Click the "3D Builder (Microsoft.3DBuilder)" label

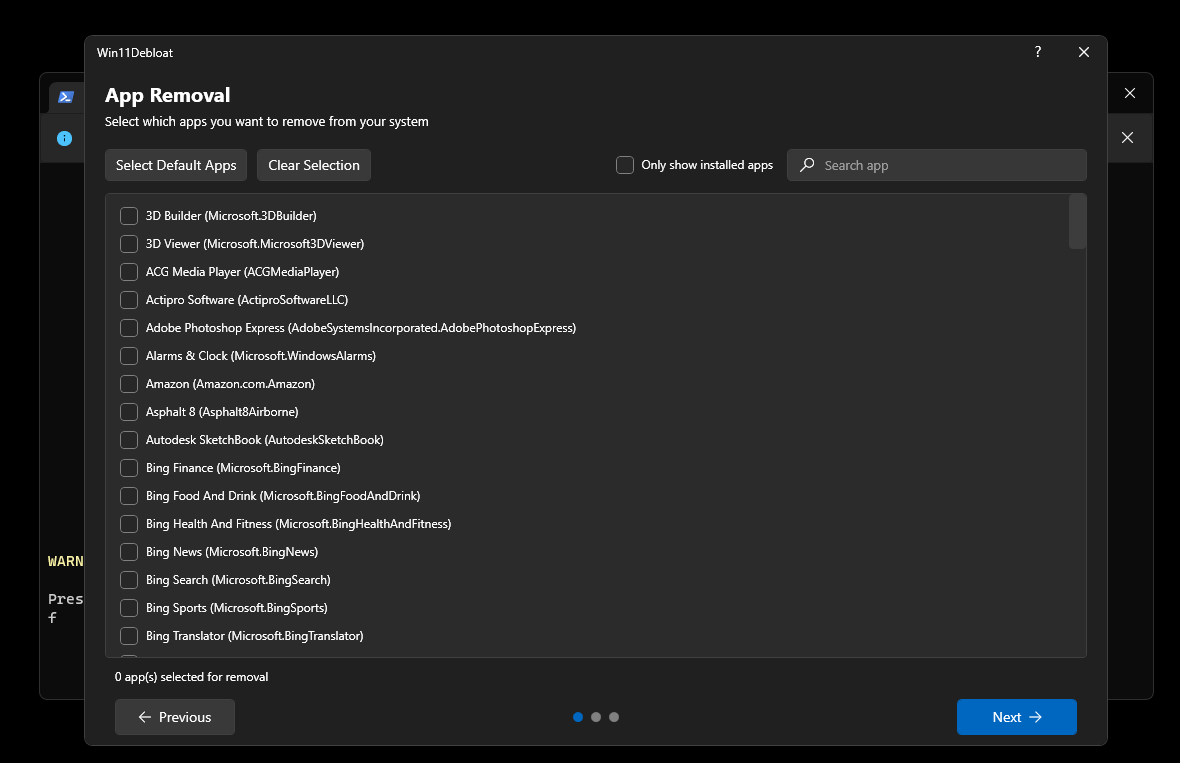[231, 216]
